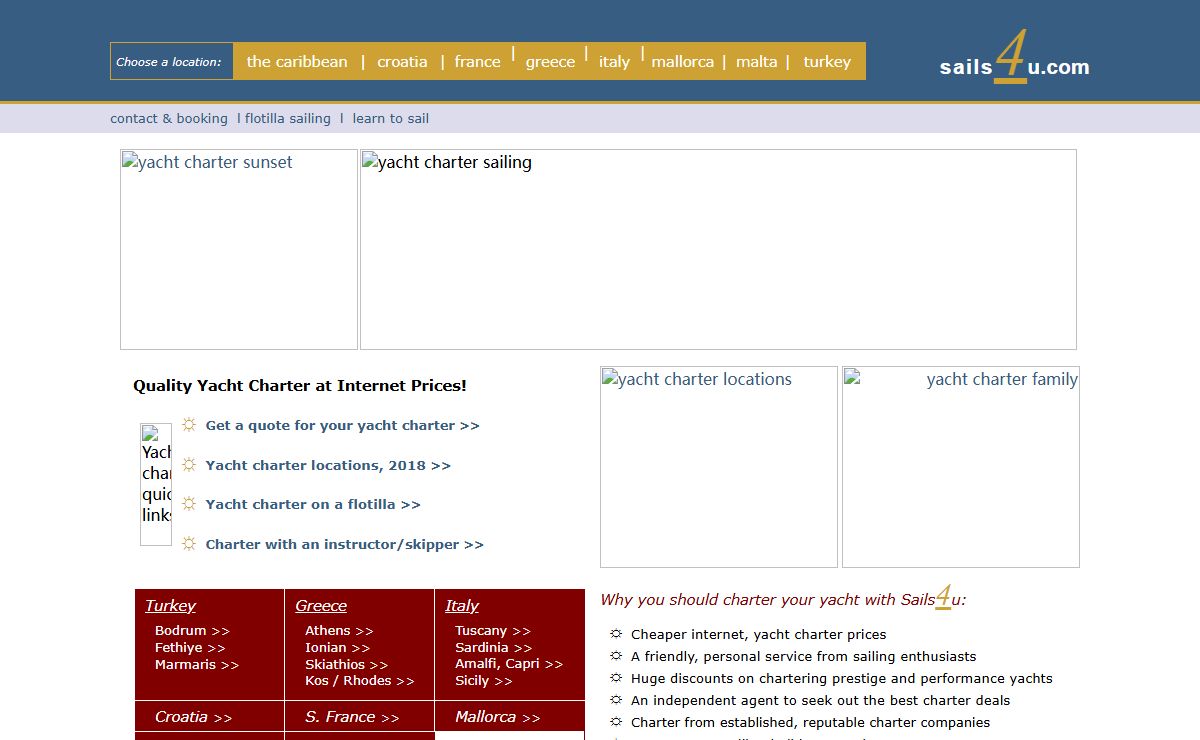This screenshot has width=1200, height=740.
Task: Open the contact & booking link
Action: point(169,118)
